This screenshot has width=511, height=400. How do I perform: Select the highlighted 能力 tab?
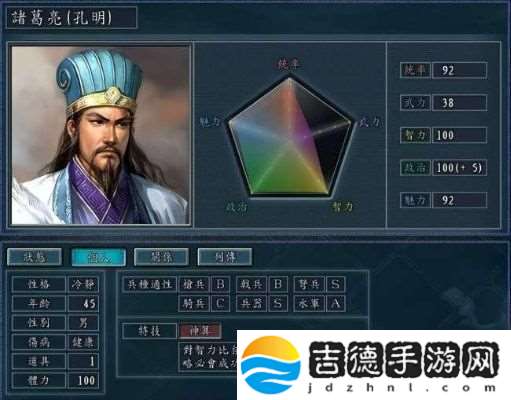(99, 257)
